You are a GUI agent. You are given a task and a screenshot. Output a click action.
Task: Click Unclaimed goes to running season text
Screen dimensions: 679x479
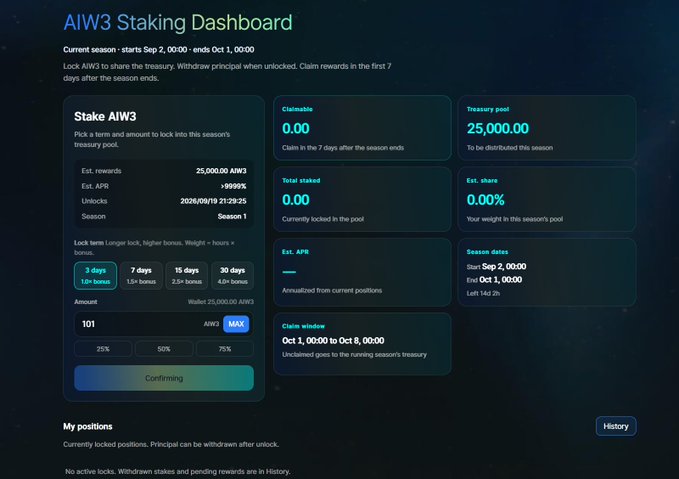354,355
